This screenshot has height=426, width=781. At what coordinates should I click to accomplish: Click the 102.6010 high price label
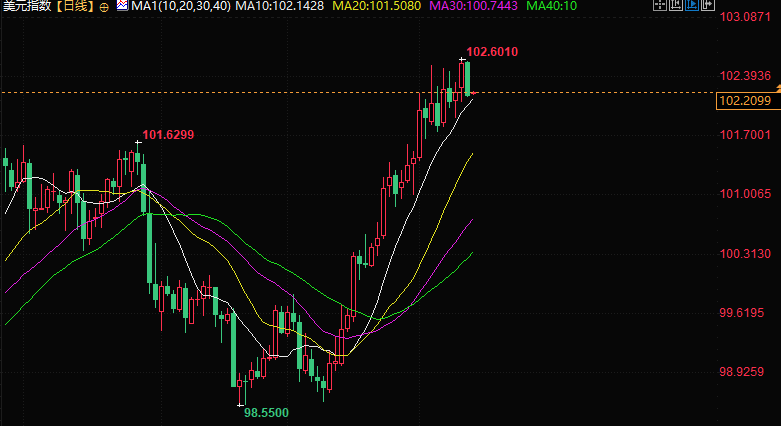pyautogui.click(x=492, y=52)
